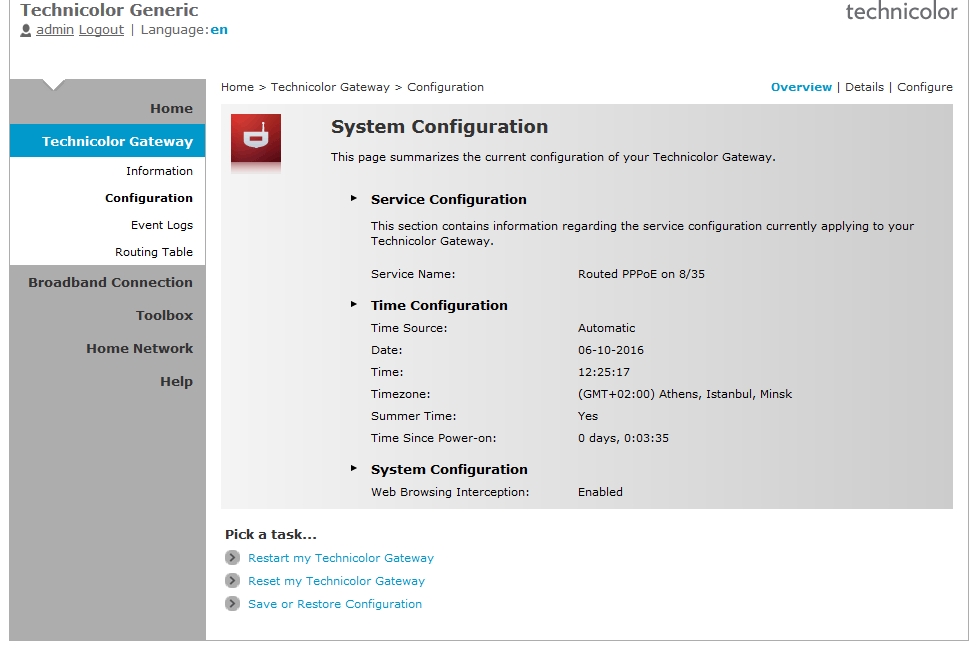Click the 'Summer Time:' label
Image resolution: width=980 pixels, height=662 pixels.
click(x=414, y=416)
